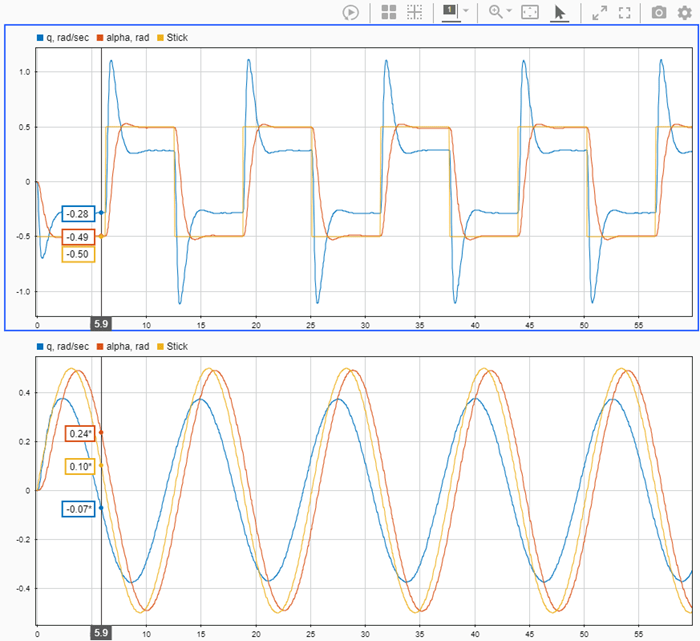Click yellow Stick swatch in top plot legend
The height and width of the screenshot is (641, 700).
coord(160,38)
